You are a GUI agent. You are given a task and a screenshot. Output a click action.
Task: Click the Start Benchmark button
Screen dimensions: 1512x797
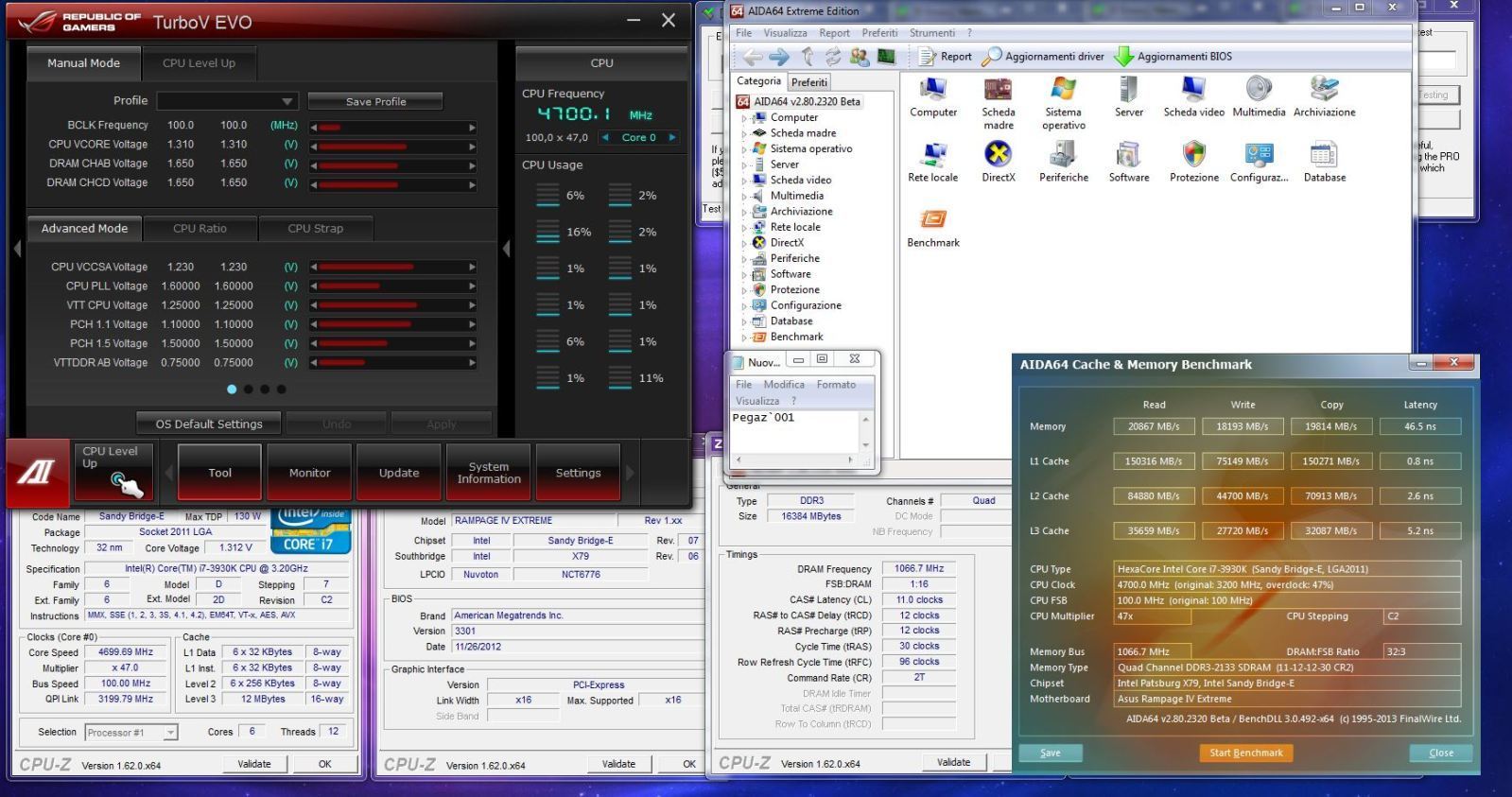1246,753
